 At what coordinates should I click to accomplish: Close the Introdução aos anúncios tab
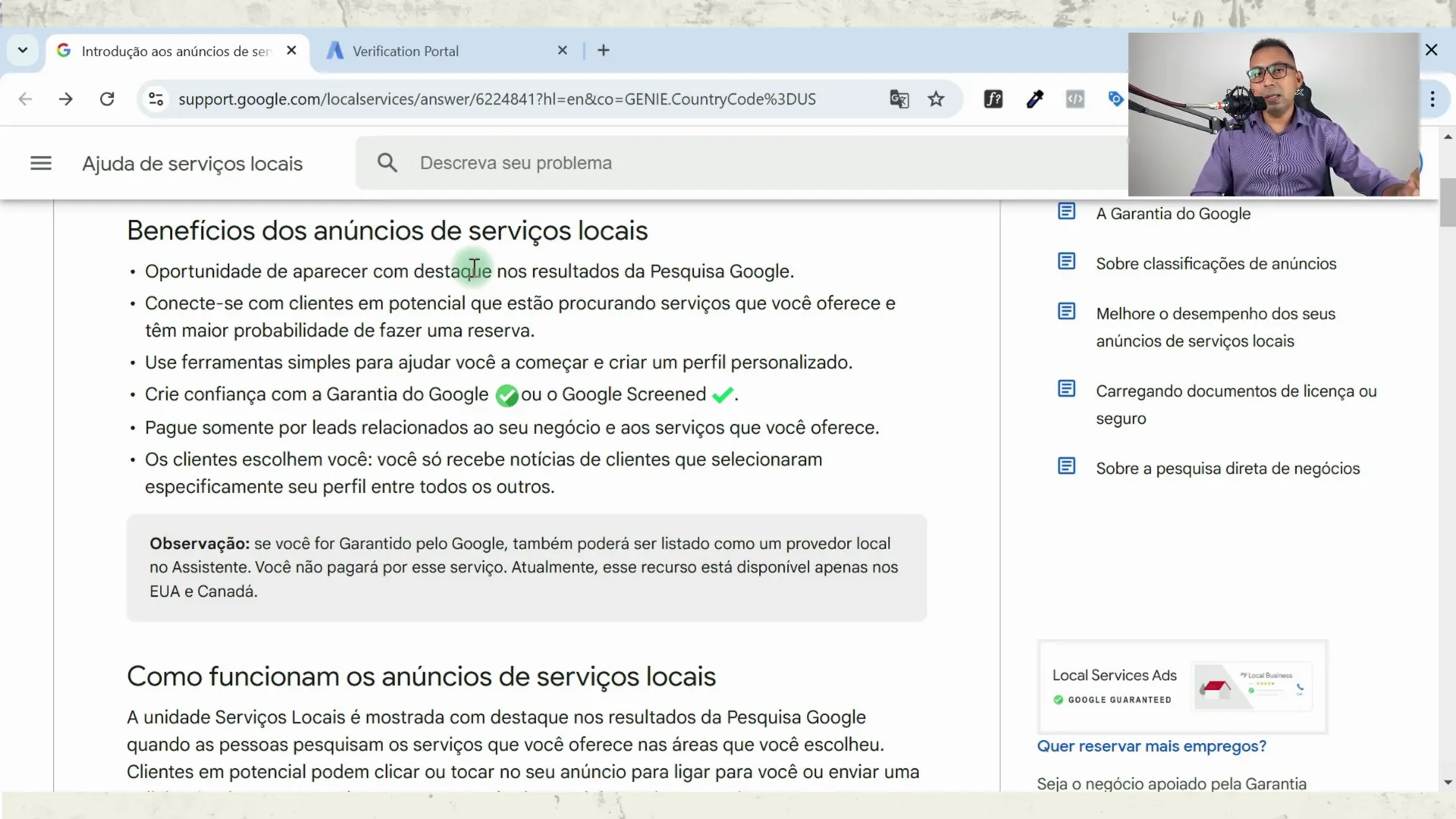[291, 50]
